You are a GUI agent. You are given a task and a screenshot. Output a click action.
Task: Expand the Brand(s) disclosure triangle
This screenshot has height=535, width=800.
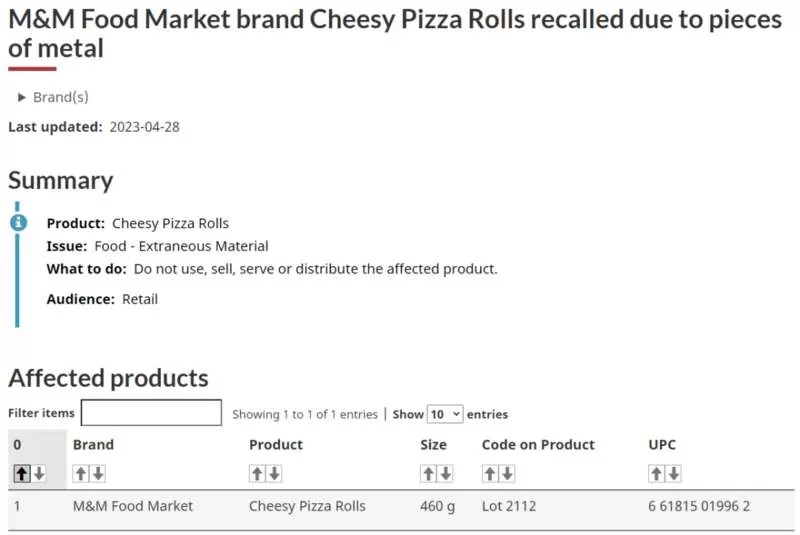pos(21,97)
